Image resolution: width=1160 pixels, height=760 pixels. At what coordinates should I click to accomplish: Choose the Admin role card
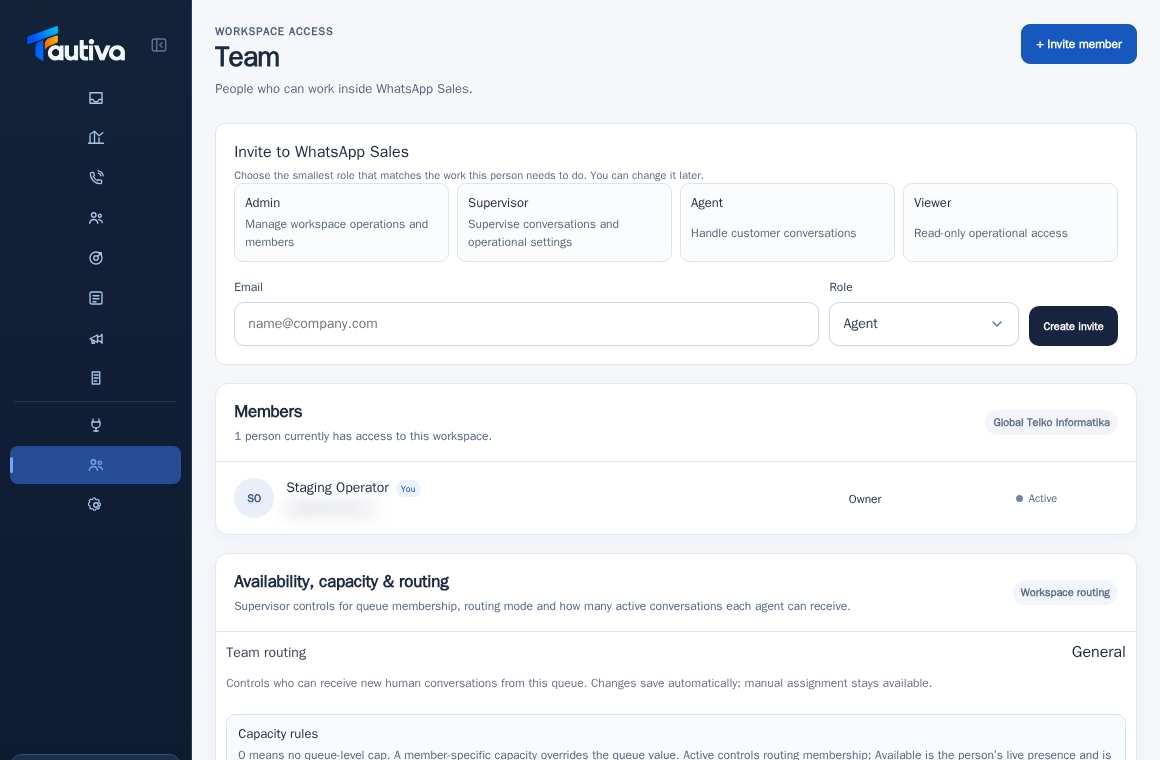tap(341, 222)
